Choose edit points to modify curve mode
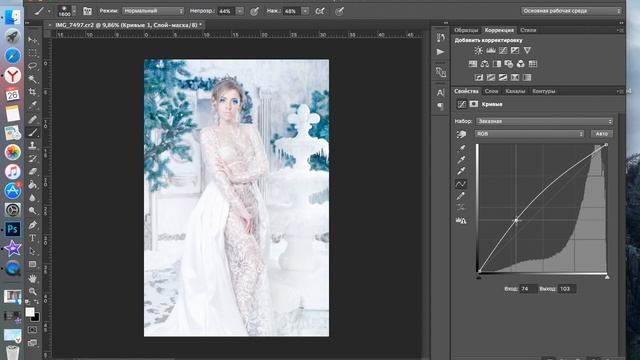Viewport: 640px width, 360px height. 461,184
